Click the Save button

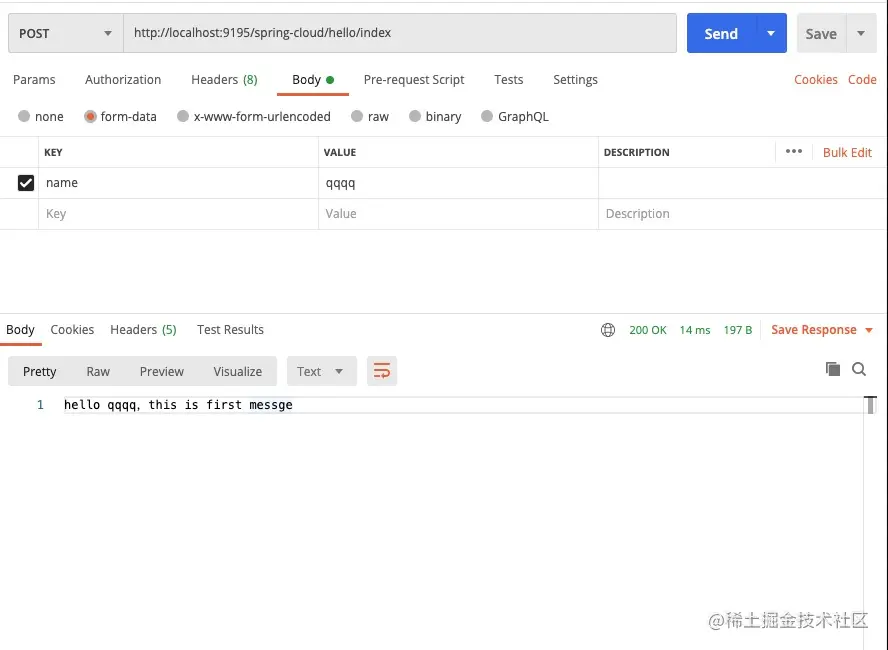point(821,33)
